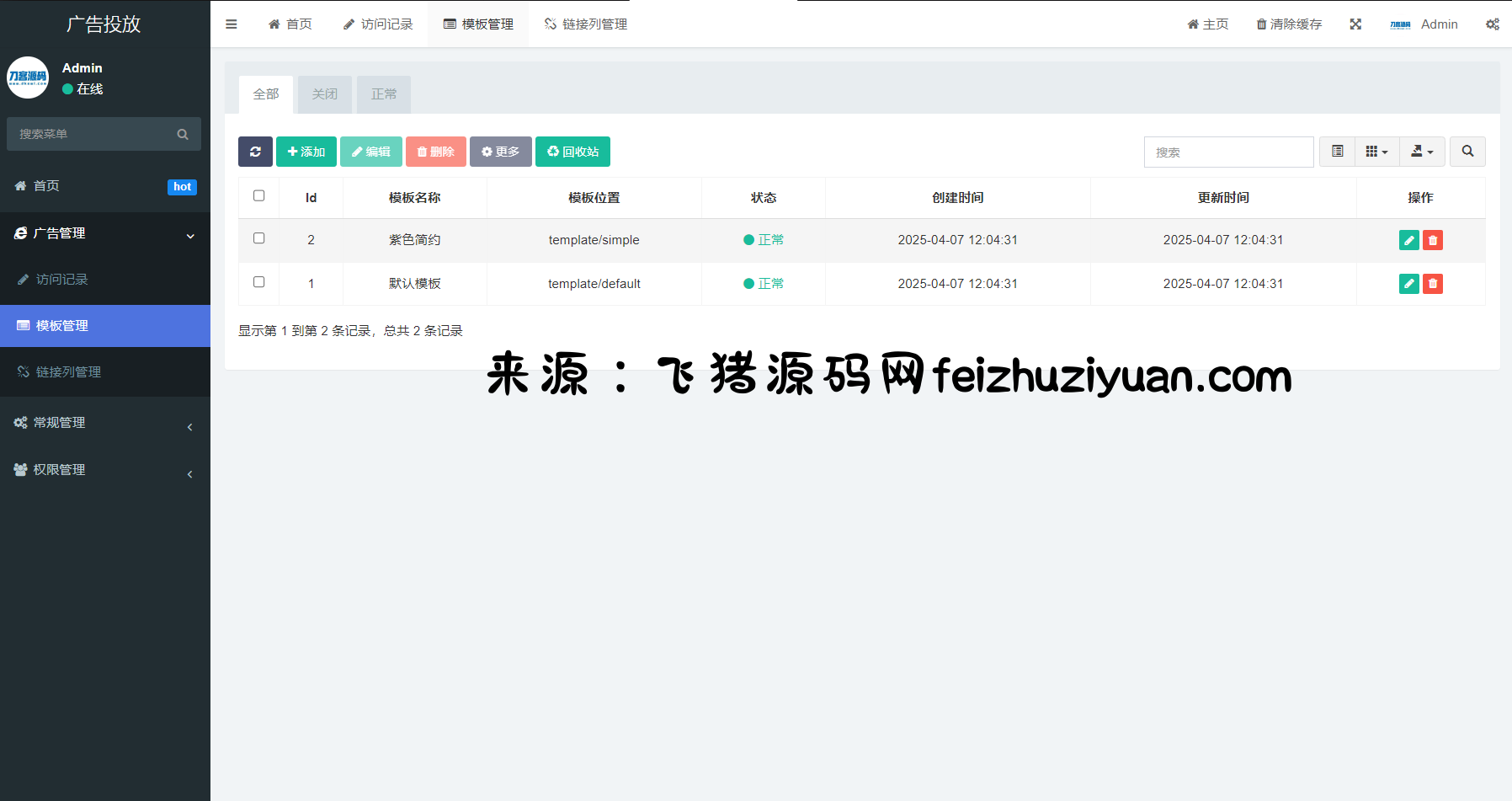The image size is (1512, 801).
Task: Check the select-all checkbox in table header
Action: (x=259, y=195)
